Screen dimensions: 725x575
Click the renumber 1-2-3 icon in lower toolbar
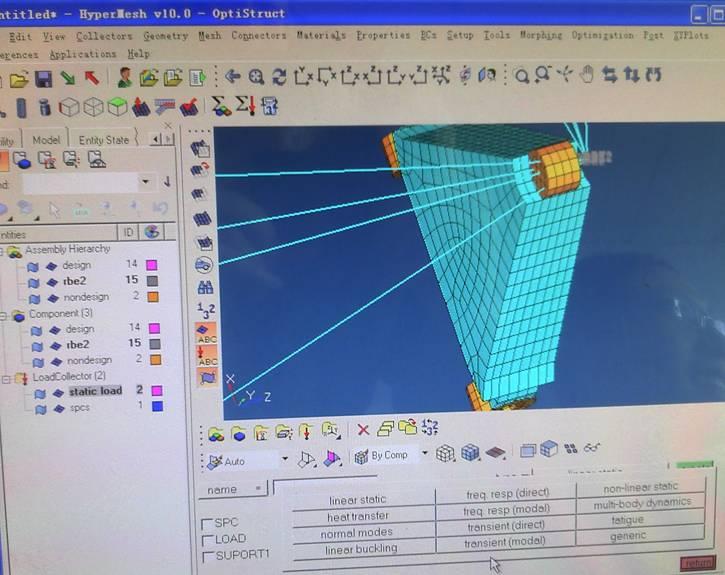pos(430,427)
